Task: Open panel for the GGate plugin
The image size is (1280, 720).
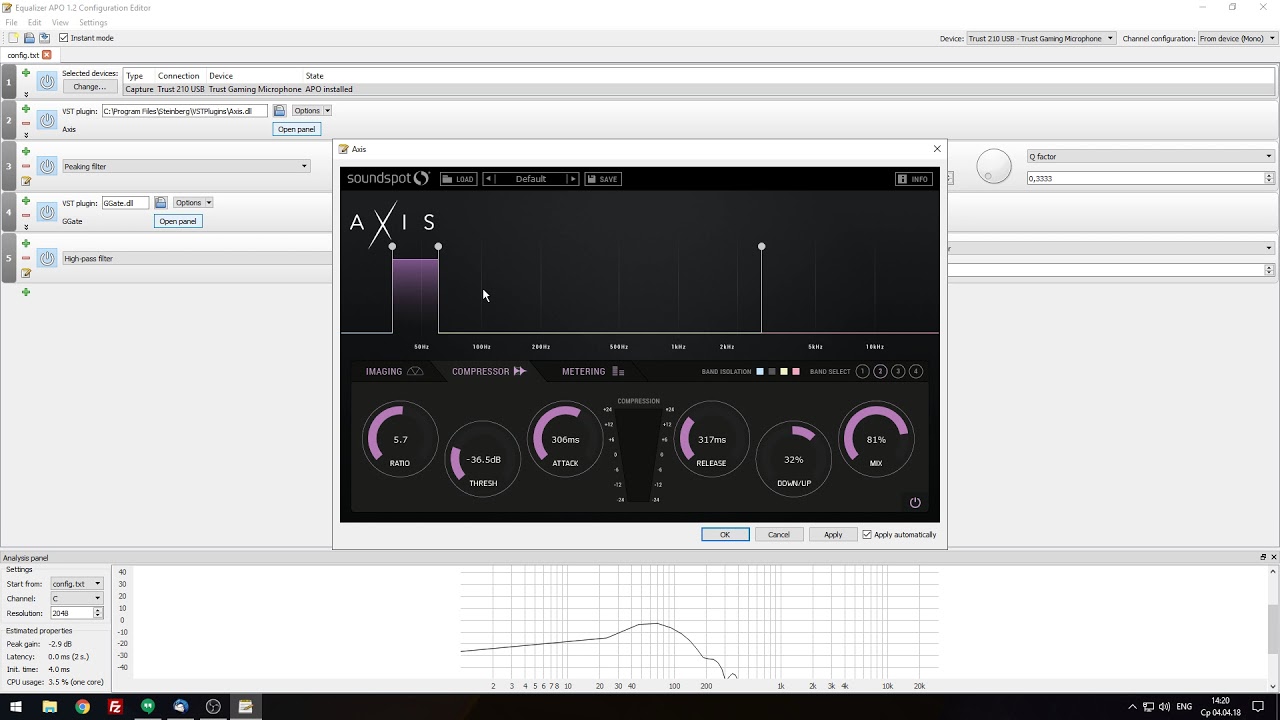Action: 178,221
